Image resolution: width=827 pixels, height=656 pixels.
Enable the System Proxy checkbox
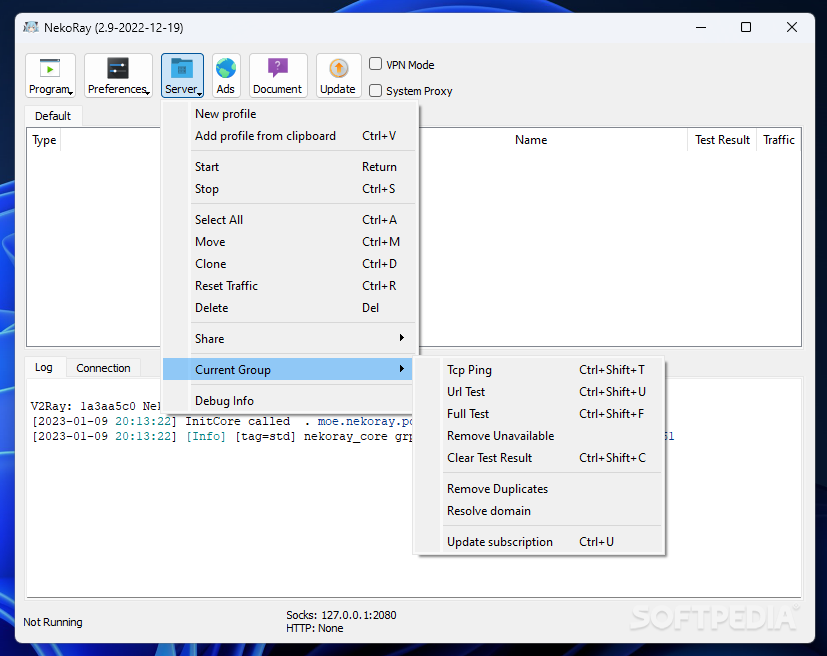click(375, 91)
